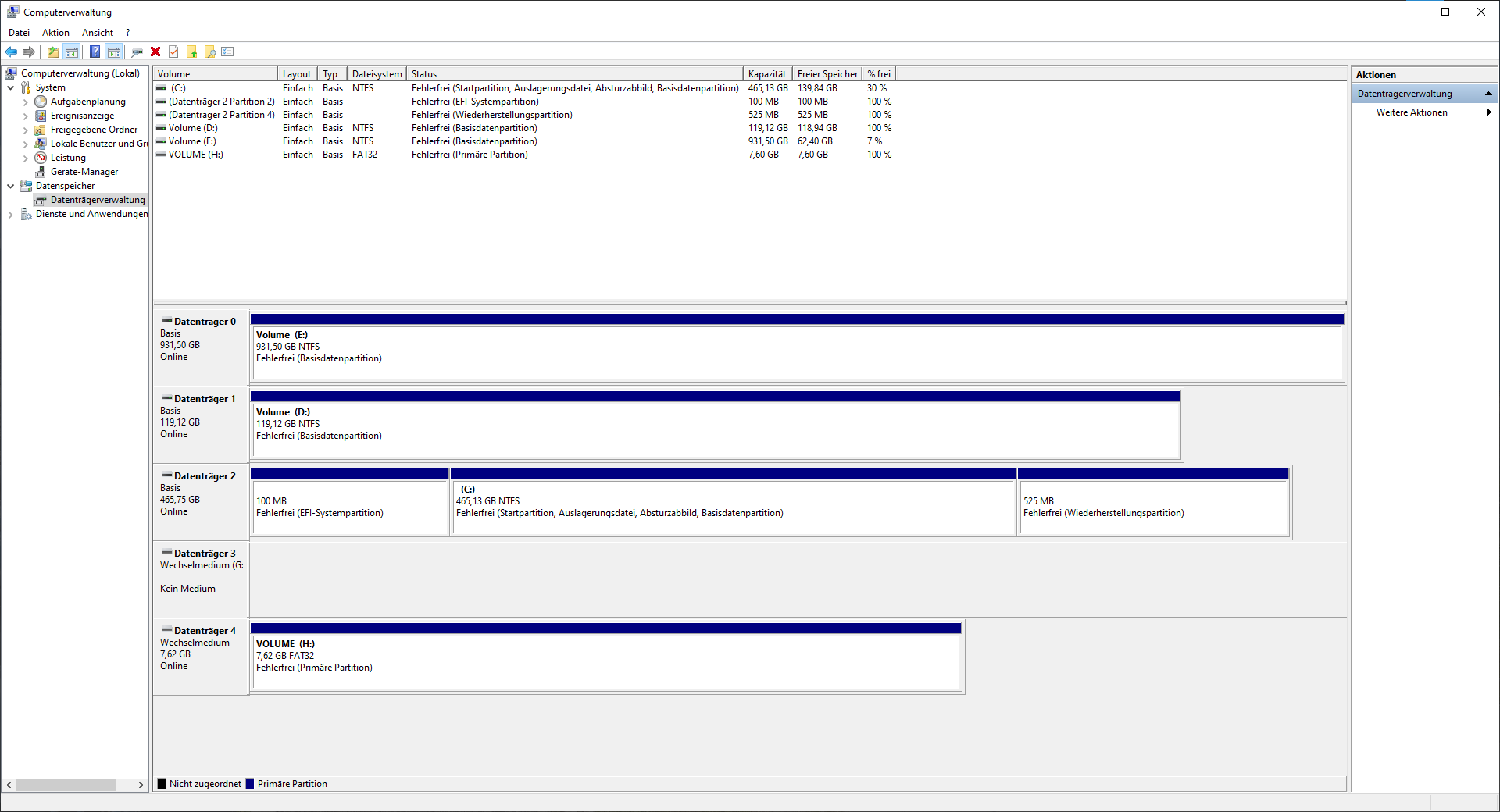The width and height of the screenshot is (1500, 812).
Task: Click the grey Forward arrow in the toolbar
Action: pos(29,52)
